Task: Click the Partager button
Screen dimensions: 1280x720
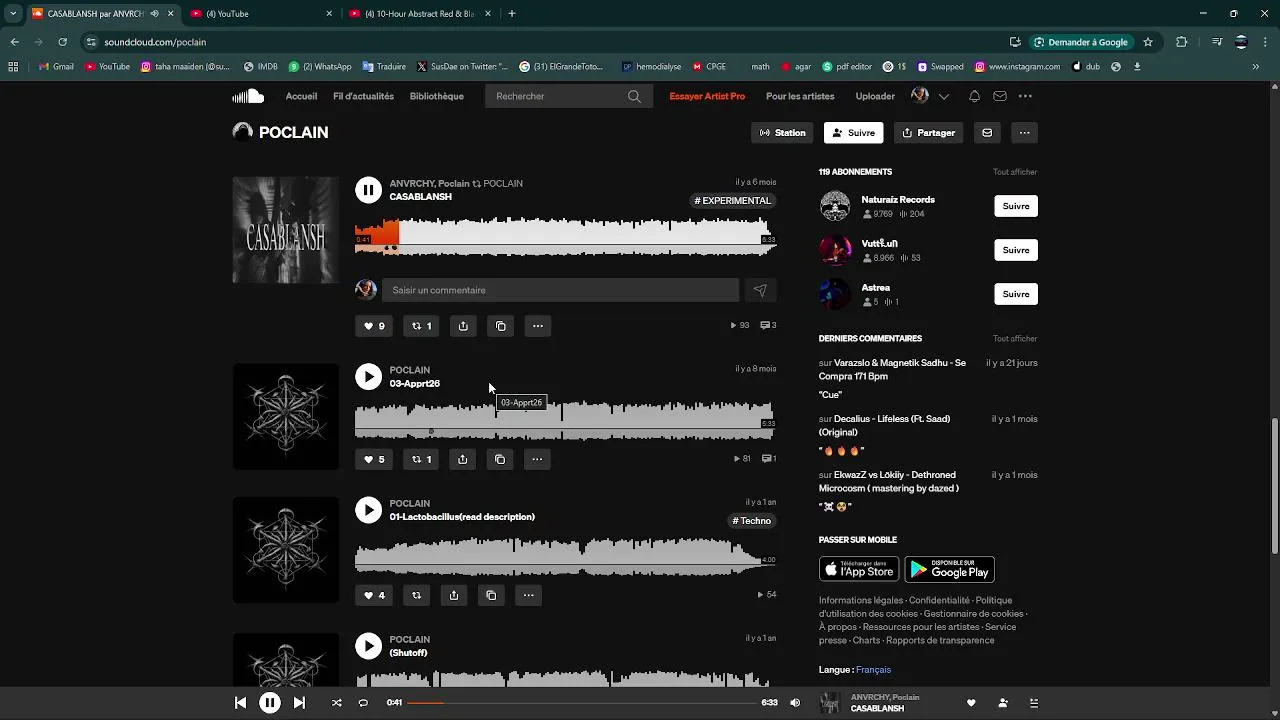Action: 928,133
